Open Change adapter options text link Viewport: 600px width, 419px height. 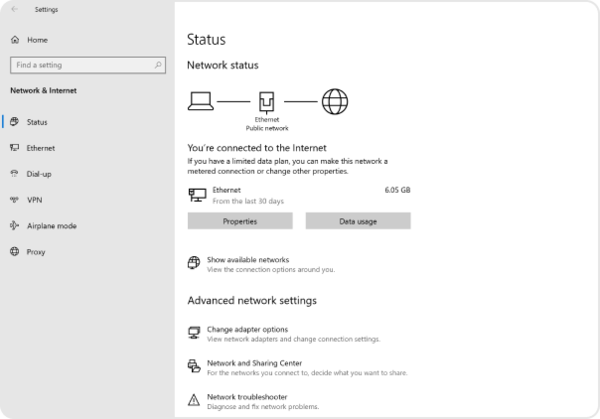tap(247, 329)
